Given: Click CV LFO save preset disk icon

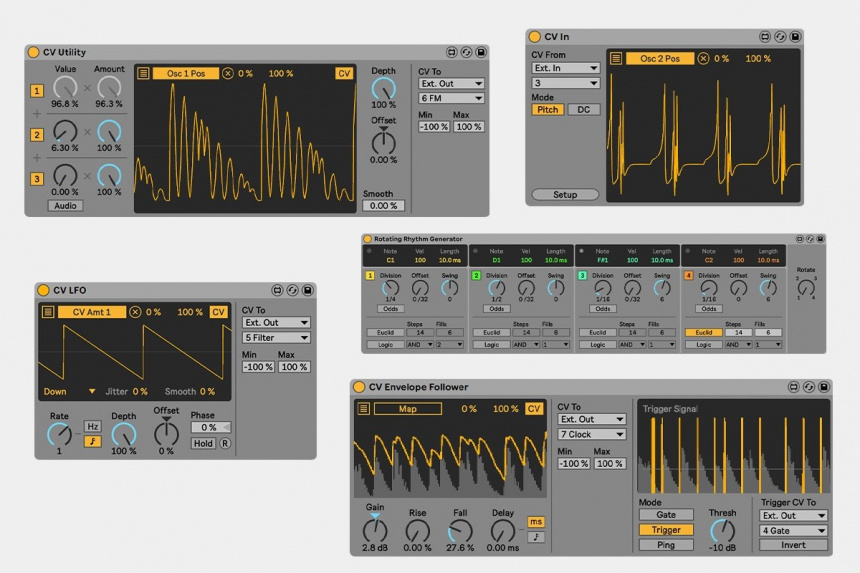Looking at the screenshot, I should [308, 290].
